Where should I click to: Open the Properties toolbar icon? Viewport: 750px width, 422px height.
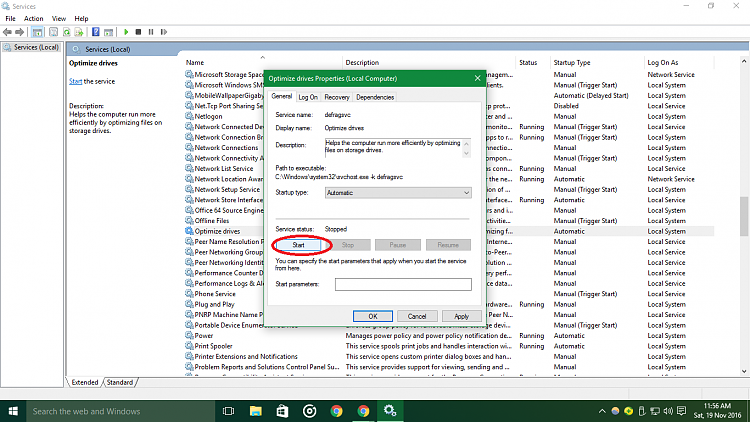coord(54,32)
